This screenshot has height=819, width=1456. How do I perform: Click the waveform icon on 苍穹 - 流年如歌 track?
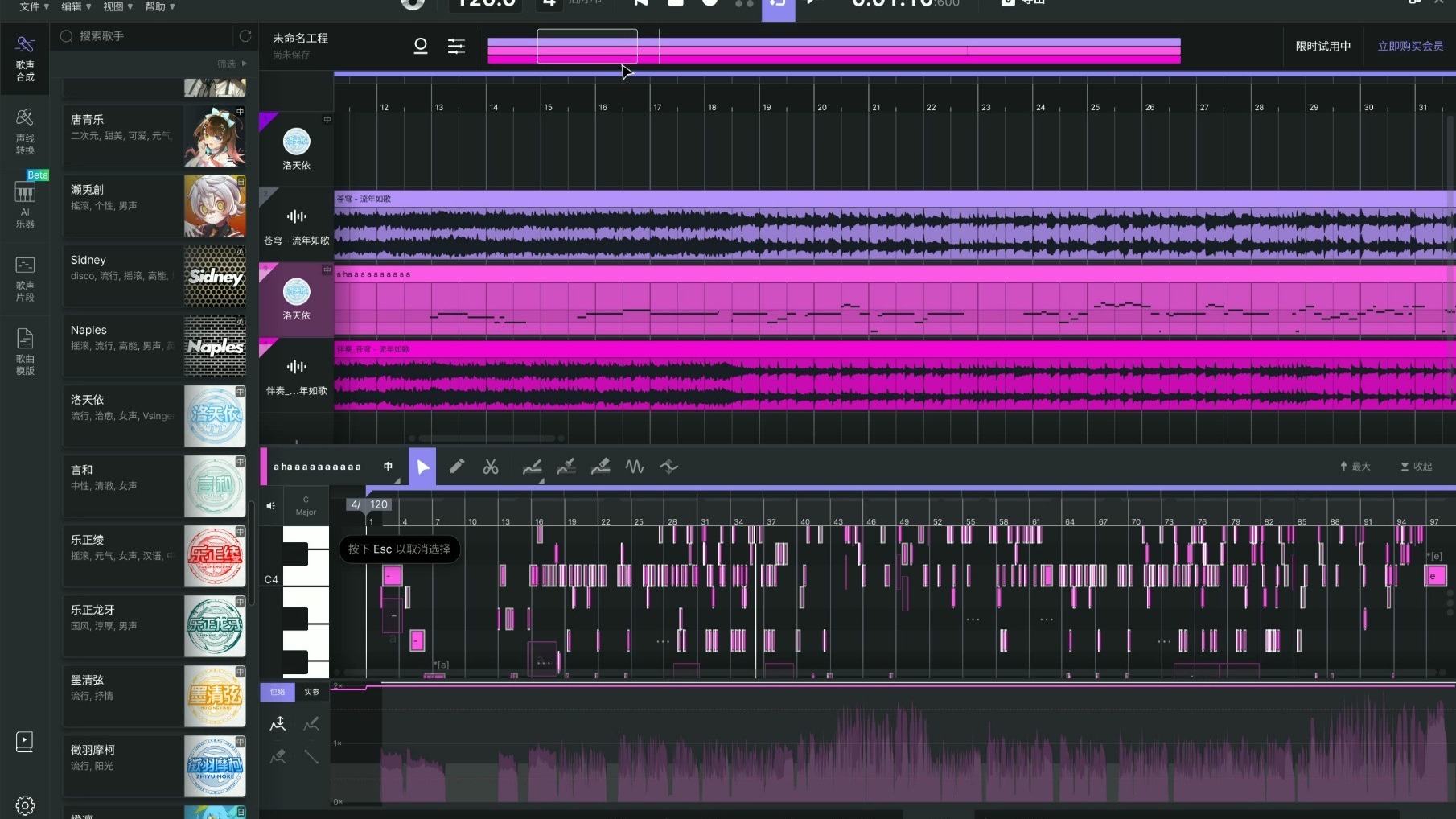pos(297,216)
